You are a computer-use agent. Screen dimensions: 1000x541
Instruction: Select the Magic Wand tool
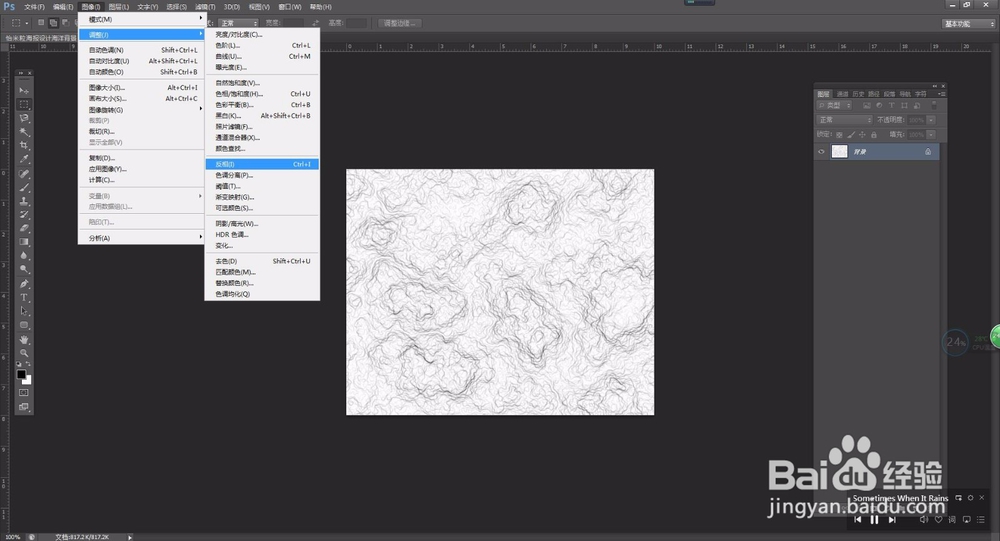[24, 132]
